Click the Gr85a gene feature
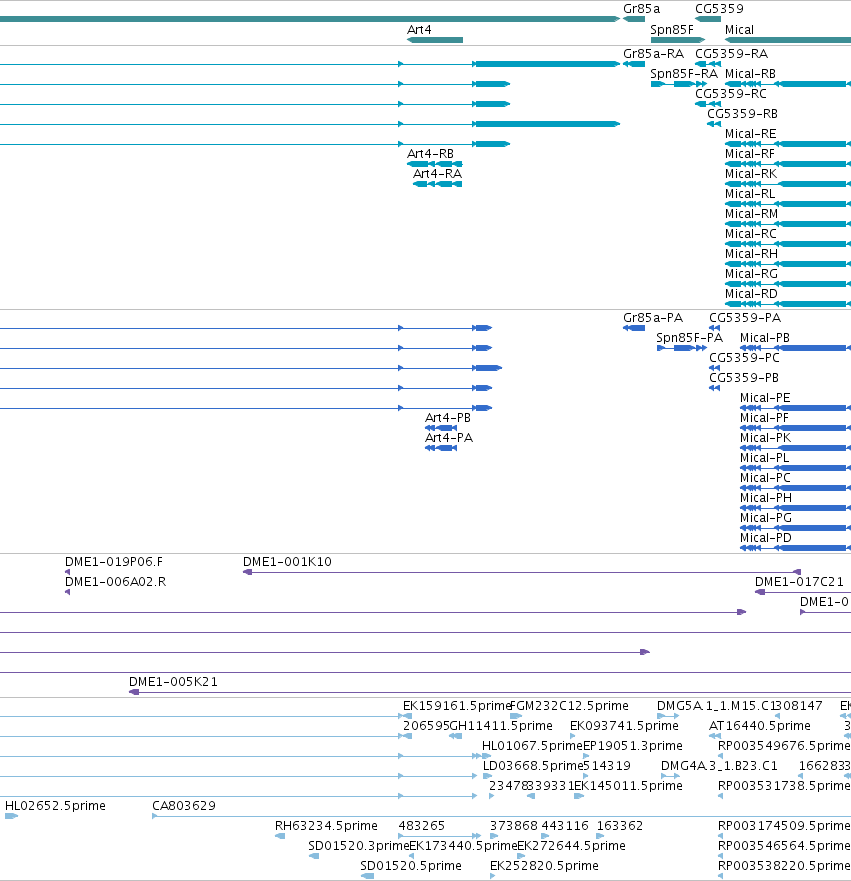The width and height of the screenshot is (851, 881). pyautogui.click(x=634, y=19)
